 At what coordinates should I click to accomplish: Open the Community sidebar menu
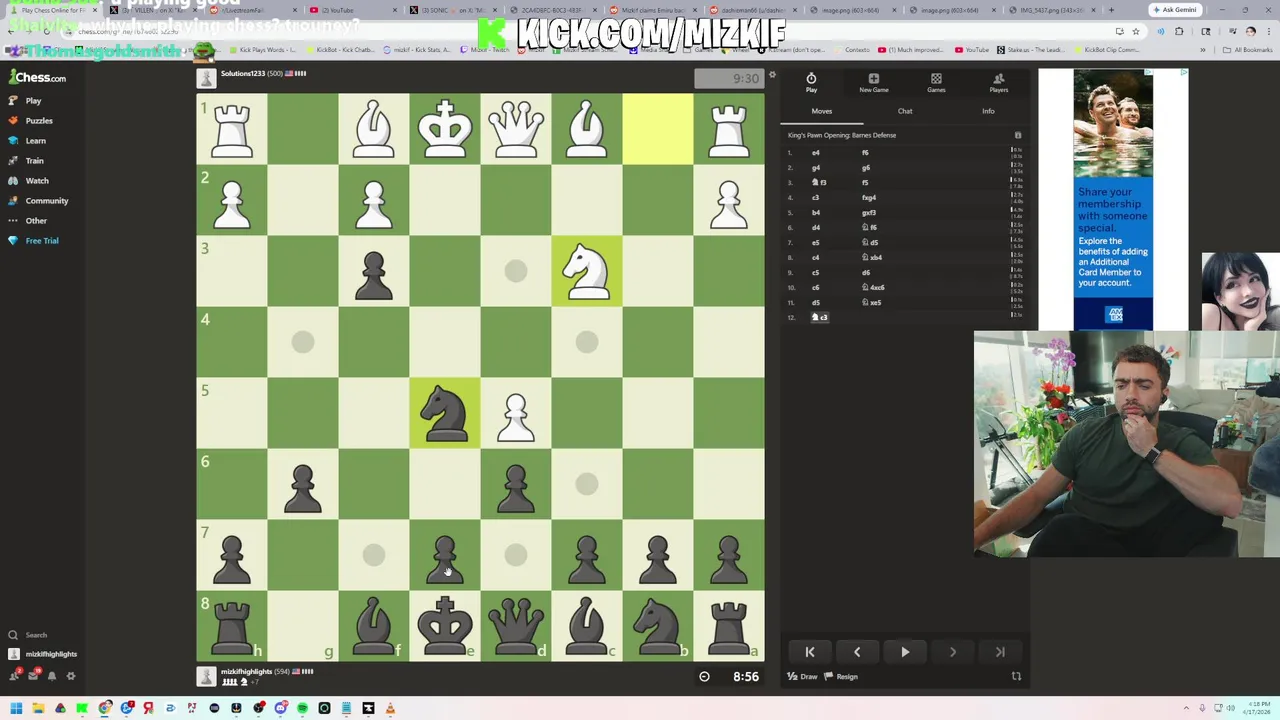click(x=38, y=201)
